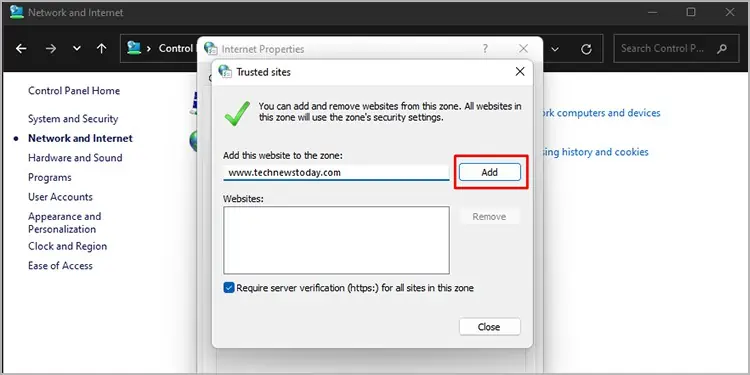The image size is (750, 375).
Task: Click 'Control' breadcrumb in address bar
Action: click(x=176, y=48)
